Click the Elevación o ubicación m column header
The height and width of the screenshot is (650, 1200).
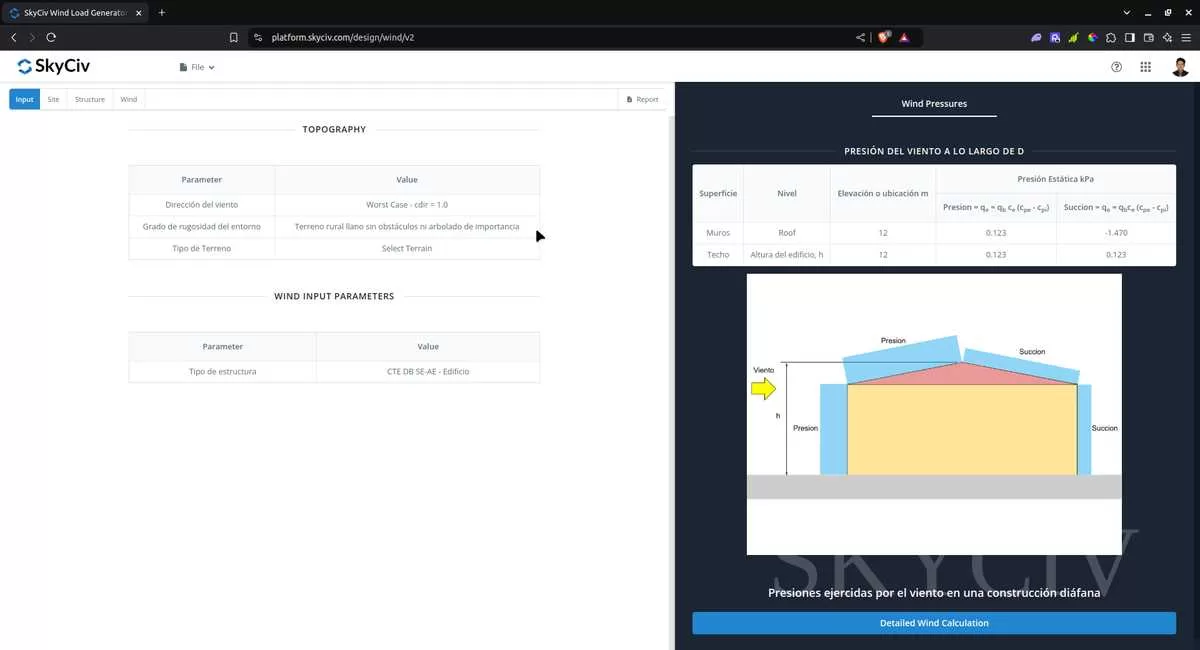pyautogui.click(x=884, y=193)
